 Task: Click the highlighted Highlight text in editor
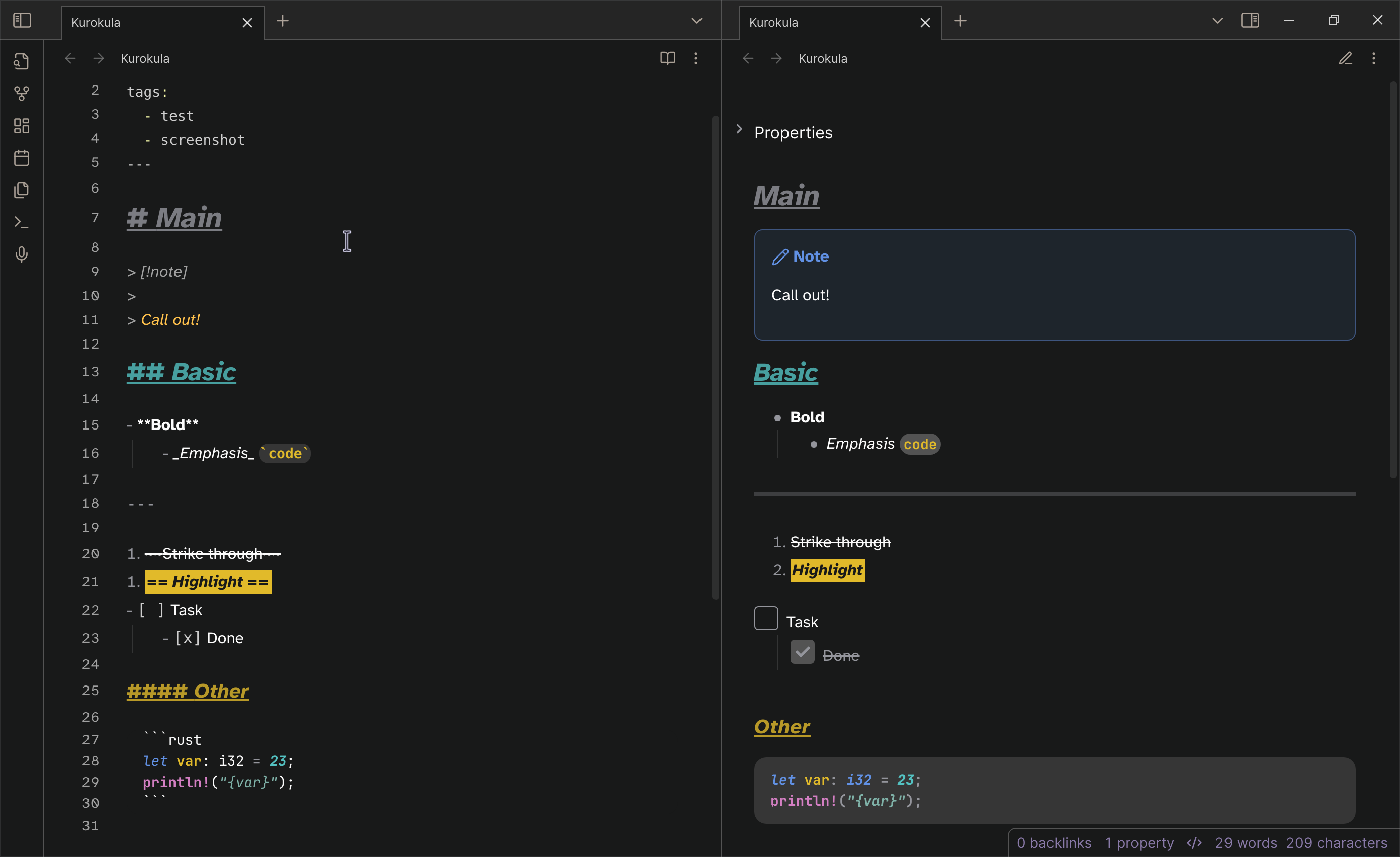(x=207, y=582)
